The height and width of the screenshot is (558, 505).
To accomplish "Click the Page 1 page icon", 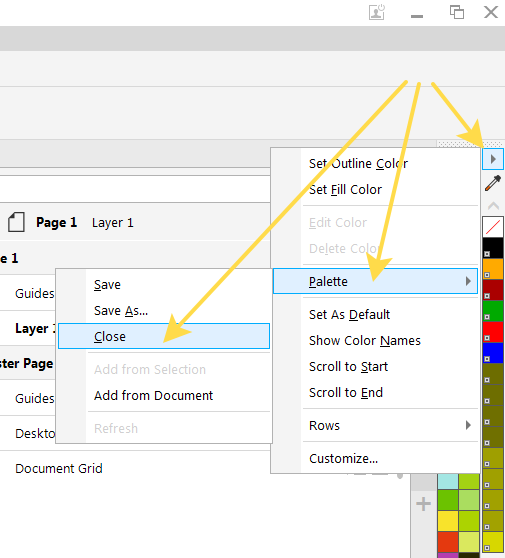I will pyautogui.click(x=16, y=222).
